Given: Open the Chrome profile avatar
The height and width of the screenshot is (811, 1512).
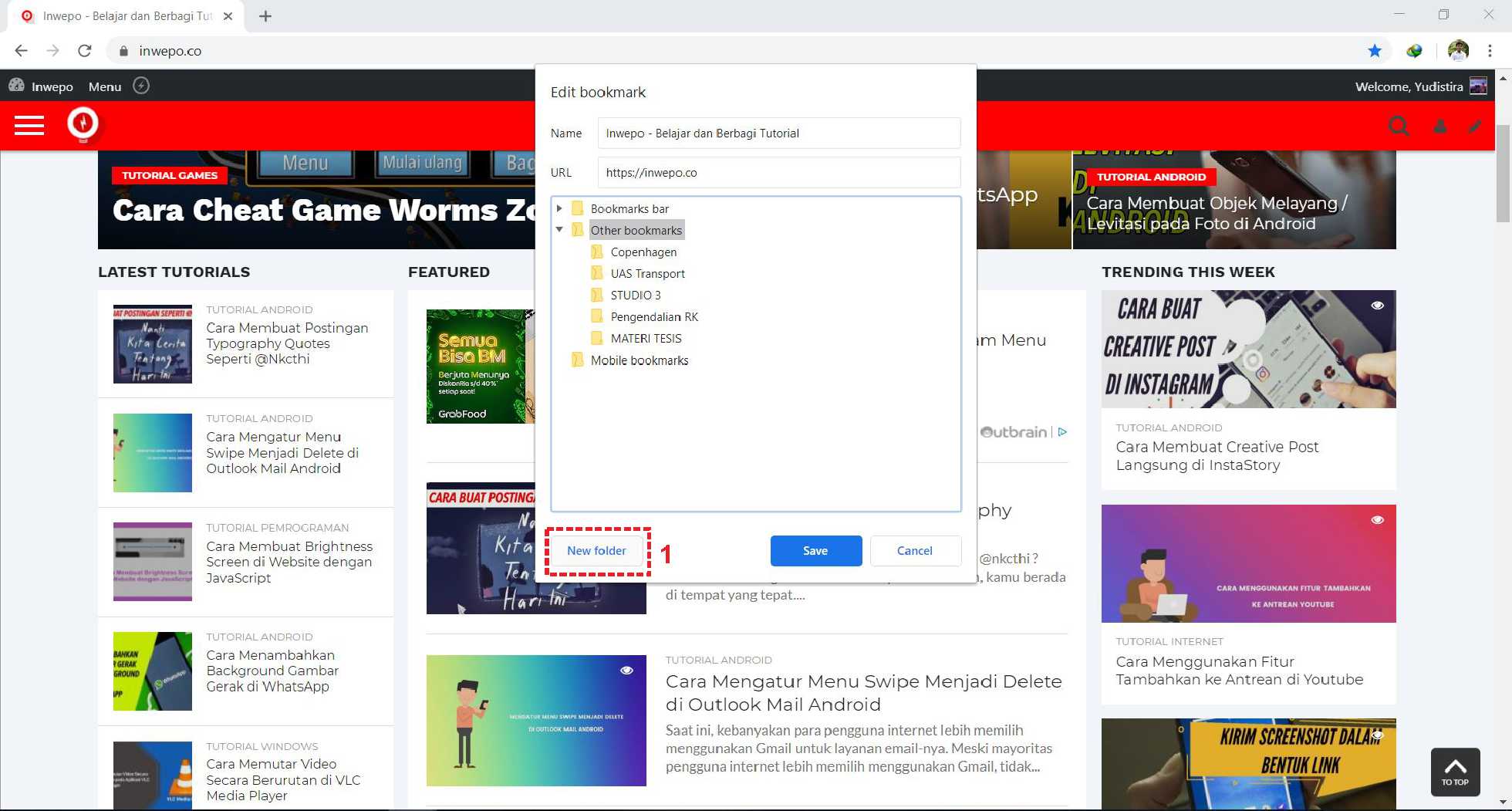Looking at the screenshot, I should [1458, 51].
